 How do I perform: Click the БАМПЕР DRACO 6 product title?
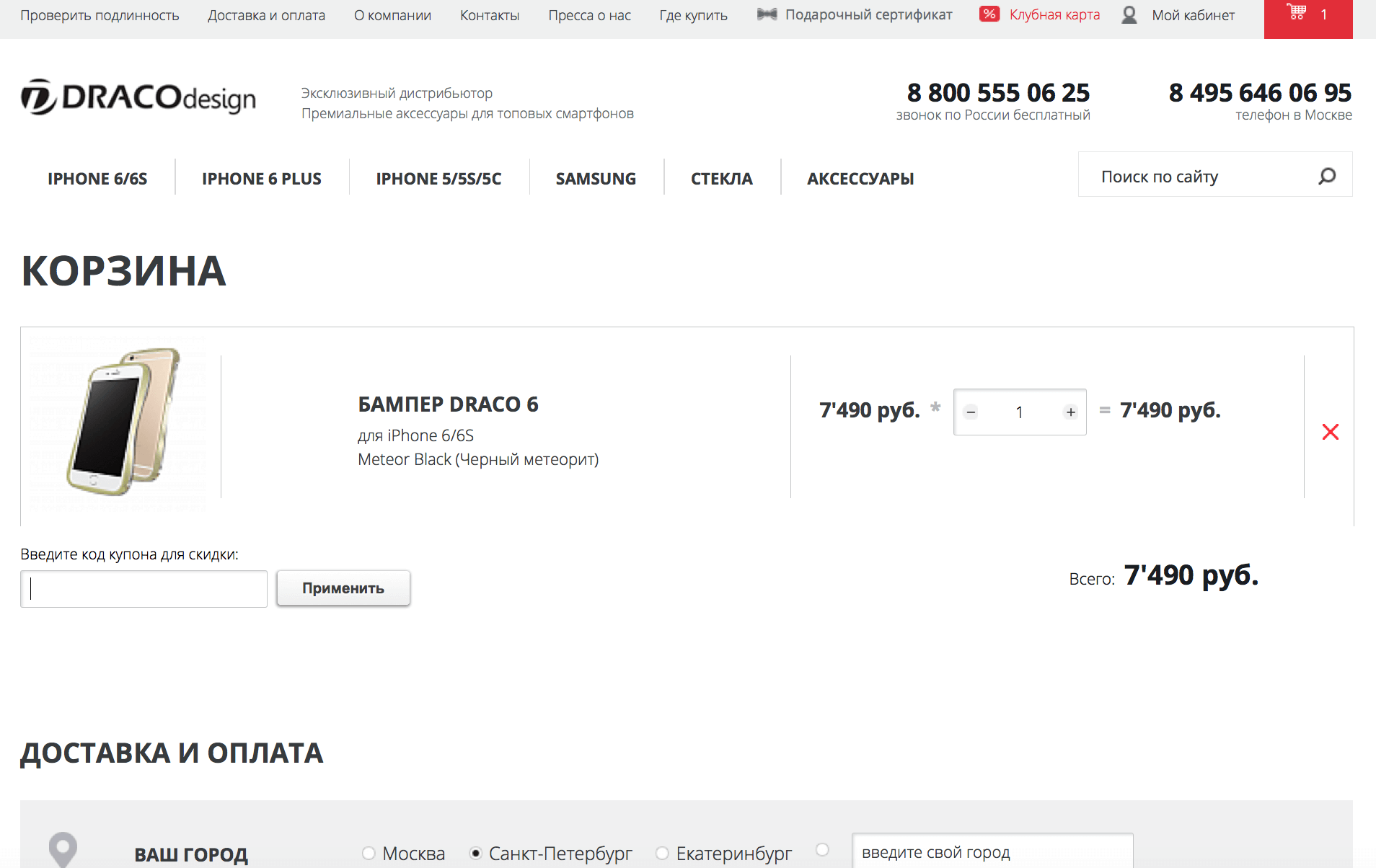pyautogui.click(x=448, y=404)
